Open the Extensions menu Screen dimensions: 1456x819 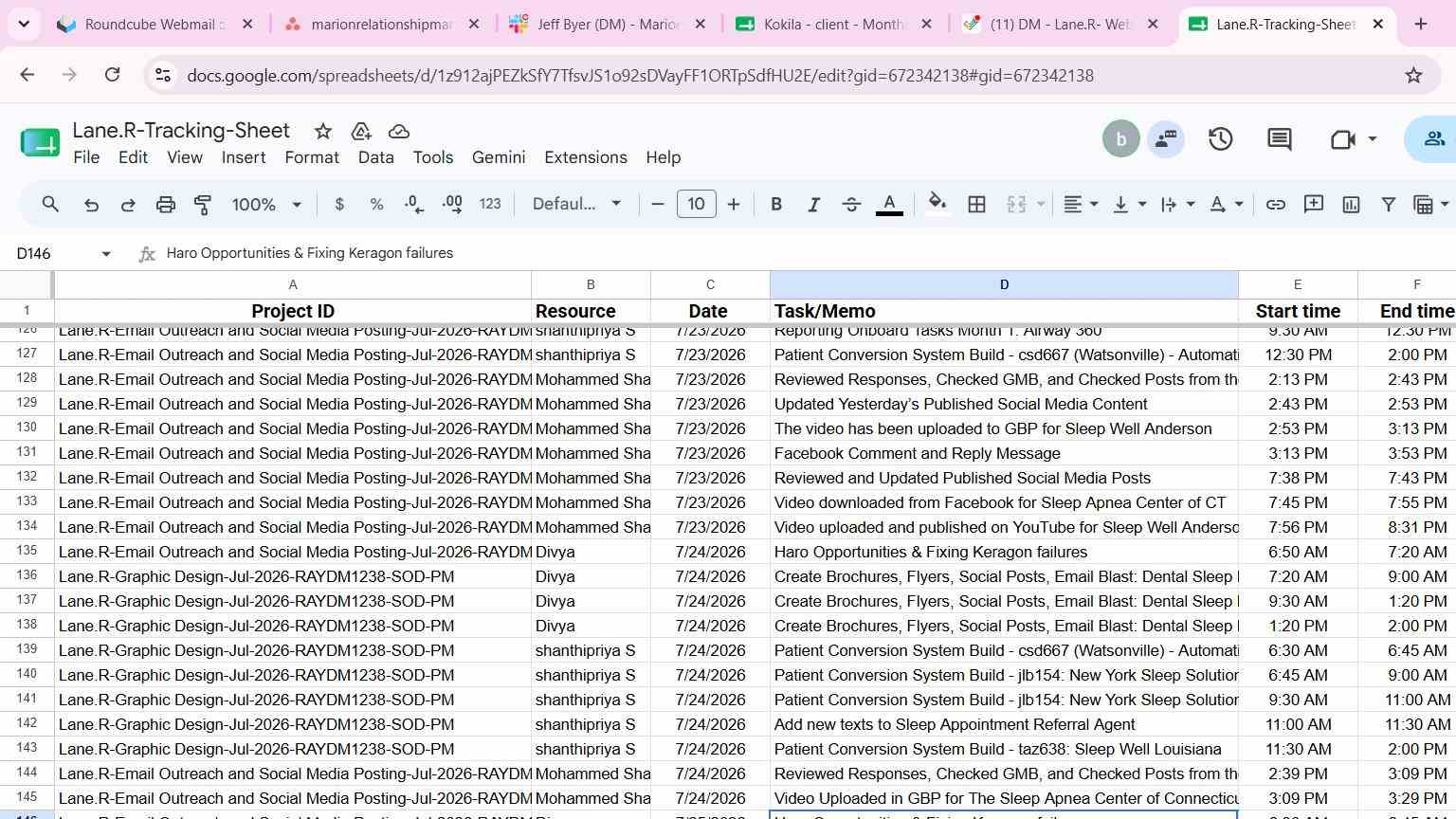coord(586,157)
